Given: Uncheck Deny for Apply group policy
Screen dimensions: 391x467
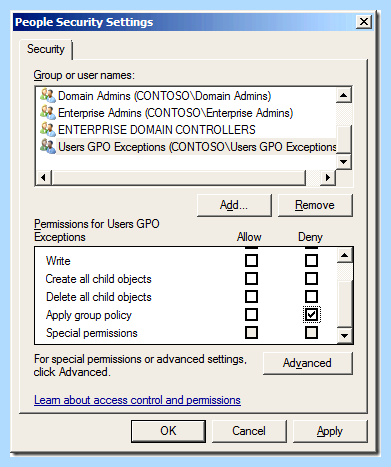Looking at the screenshot, I should pos(311,314).
